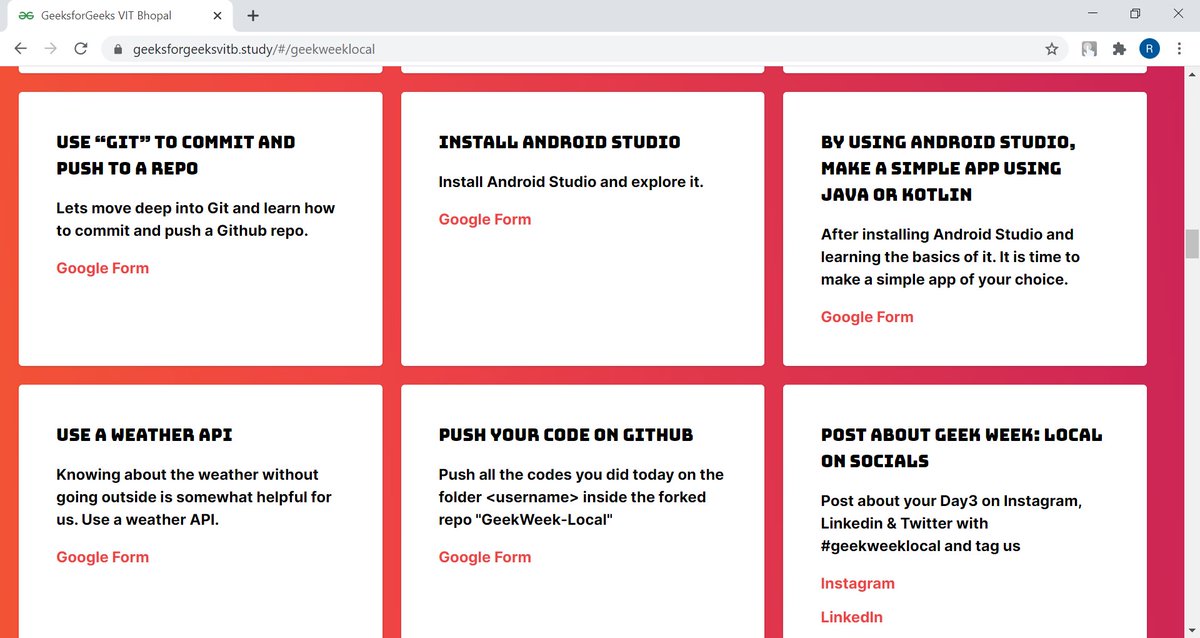Image resolution: width=1200 pixels, height=638 pixels.
Task: Click the 'Use a Weather API' heading
Action: tap(145, 435)
